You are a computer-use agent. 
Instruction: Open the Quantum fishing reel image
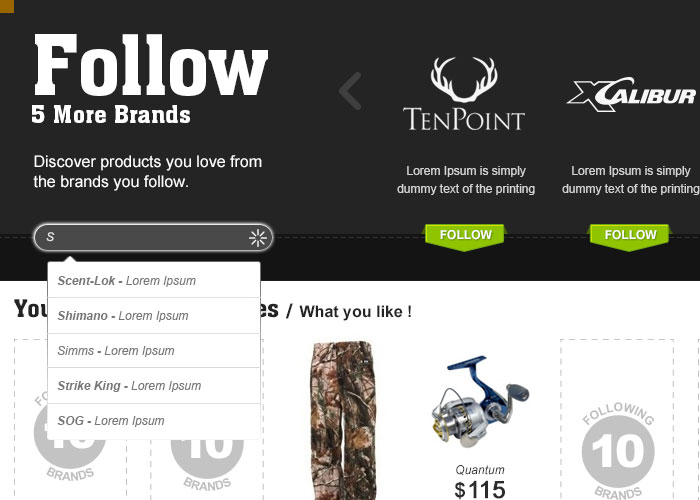pos(480,401)
